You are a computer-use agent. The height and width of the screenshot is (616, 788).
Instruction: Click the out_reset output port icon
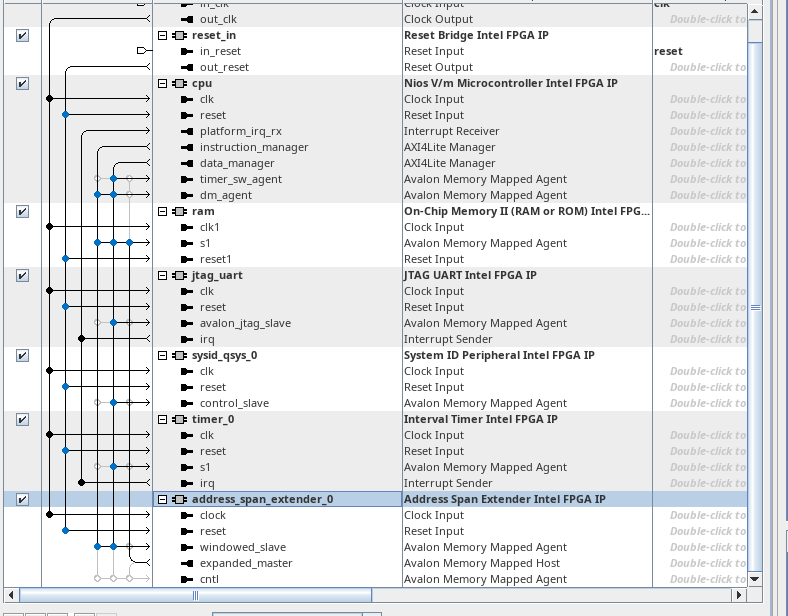187,67
